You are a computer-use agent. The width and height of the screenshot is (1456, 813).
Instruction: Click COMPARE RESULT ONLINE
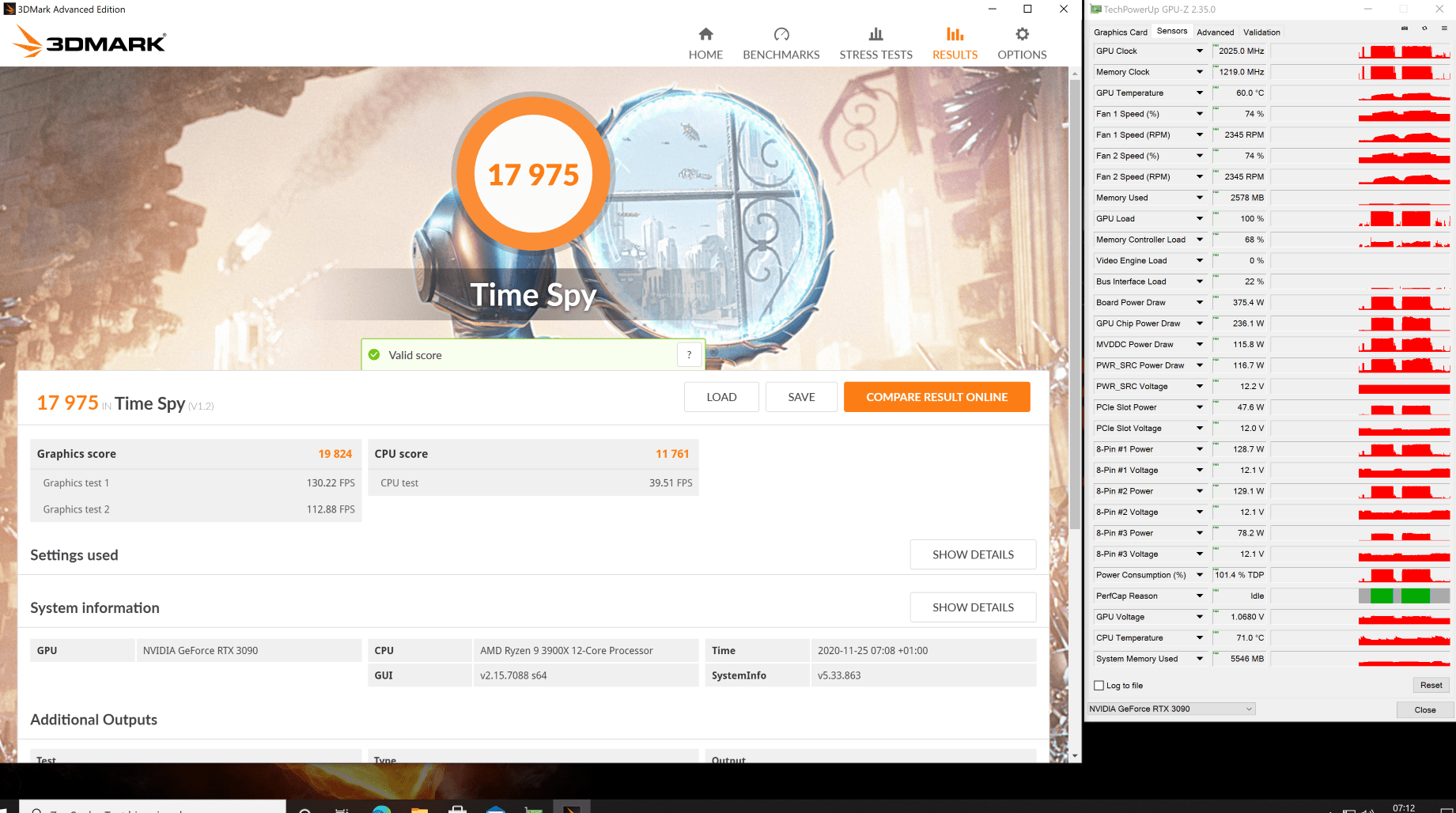tap(937, 397)
